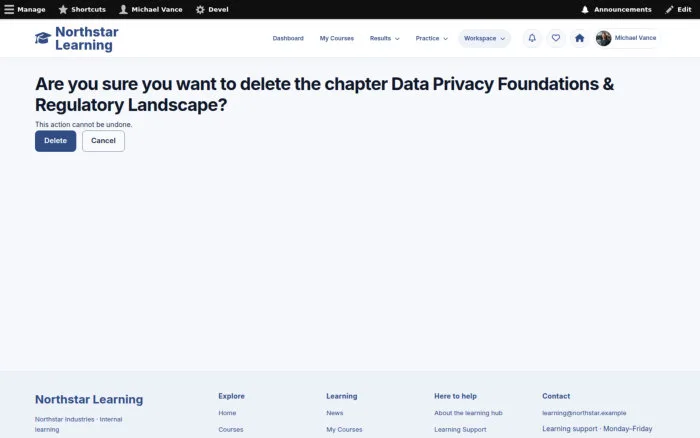This screenshot has height=438, width=700.
Task: Click the graduation cap logo icon
Action: pyautogui.click(x=43, y=38)
